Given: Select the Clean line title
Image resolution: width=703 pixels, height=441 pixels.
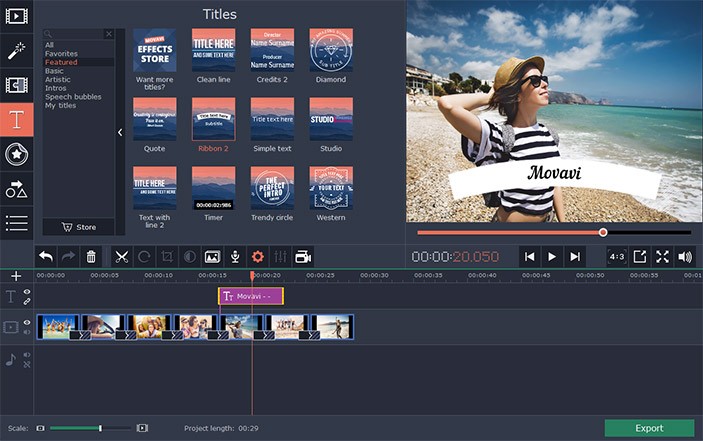Looking at the screenshot, I should (x=213, y=50).
